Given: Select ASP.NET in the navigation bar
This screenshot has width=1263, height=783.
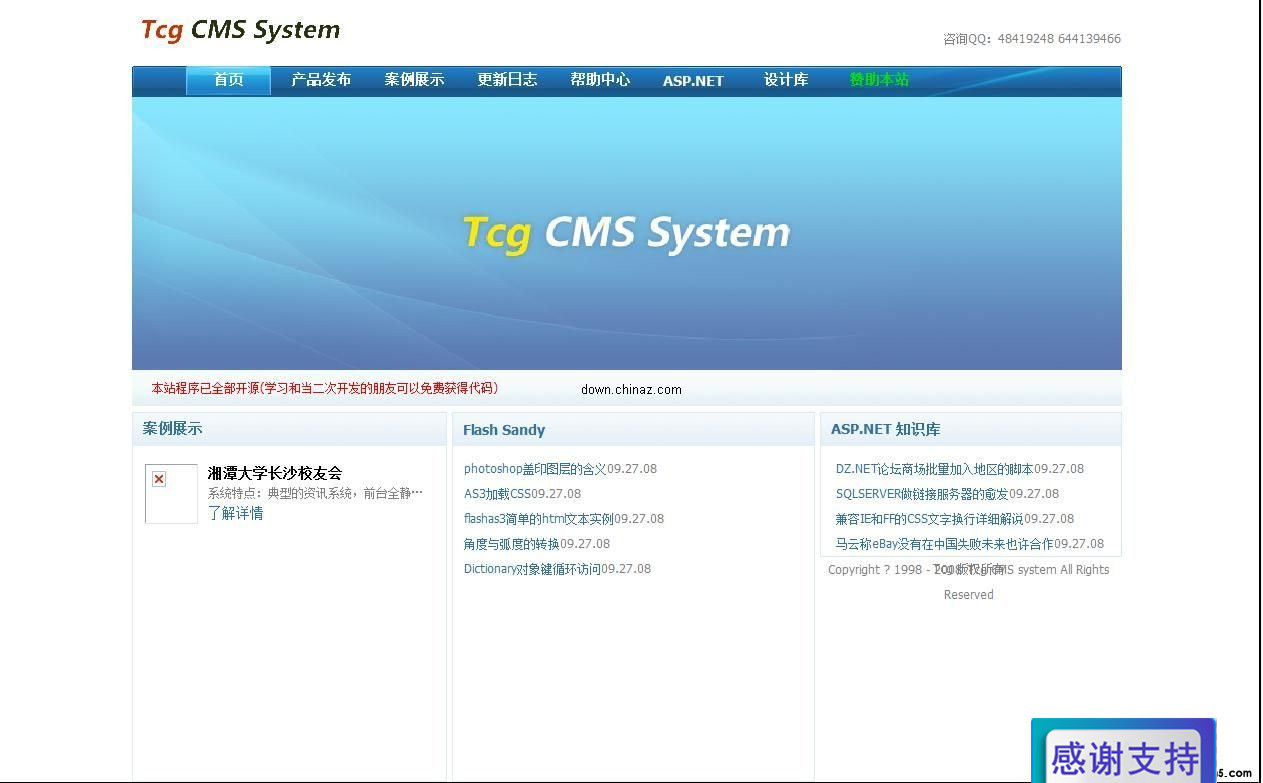Looking at the screenshot, I should [693, 81].
